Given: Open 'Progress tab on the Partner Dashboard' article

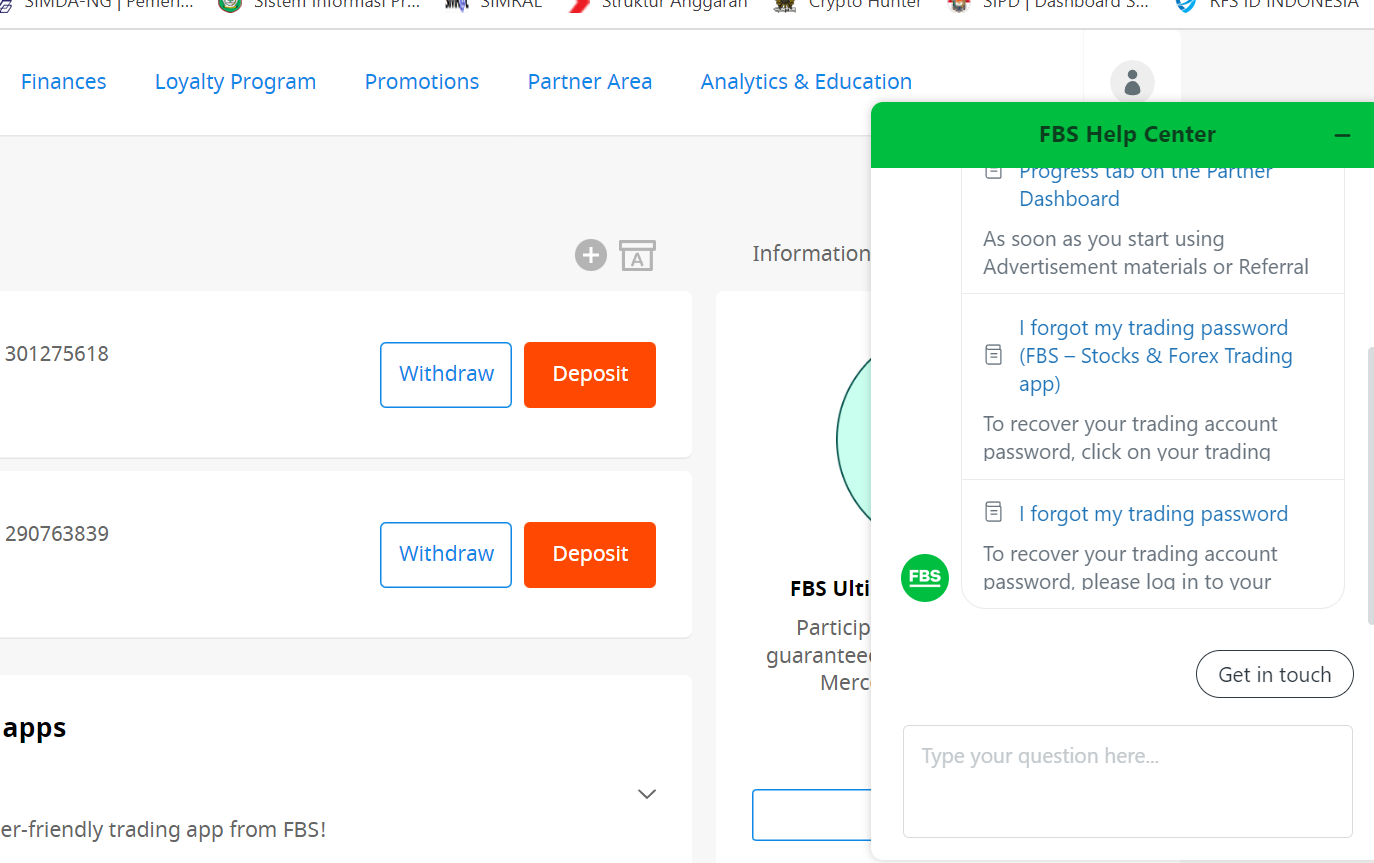Looking at the screenshot, I should click(x=1145, y=185).
